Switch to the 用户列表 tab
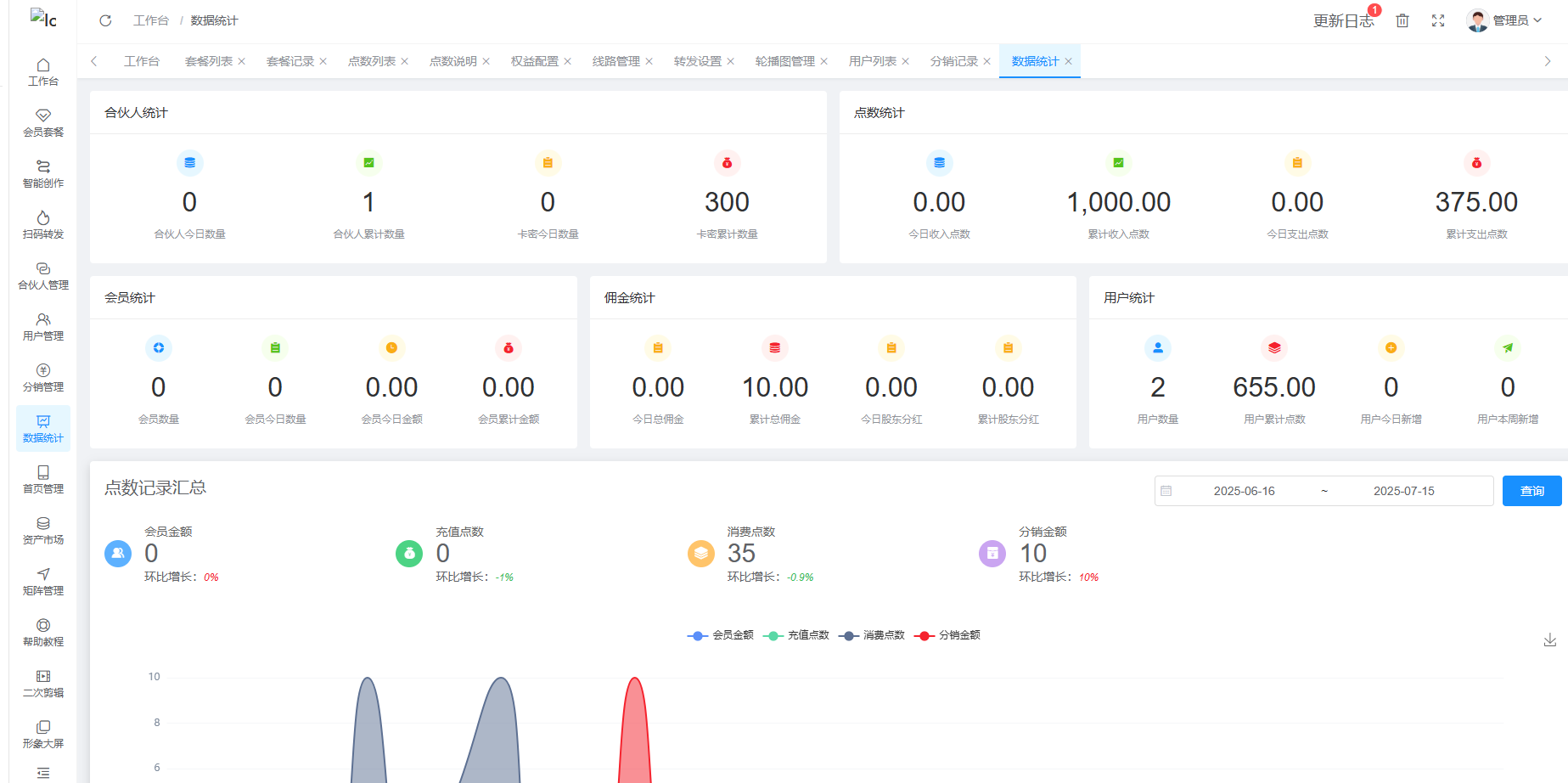This screenshot has width=1568, height=783. [x=872, y=61]
